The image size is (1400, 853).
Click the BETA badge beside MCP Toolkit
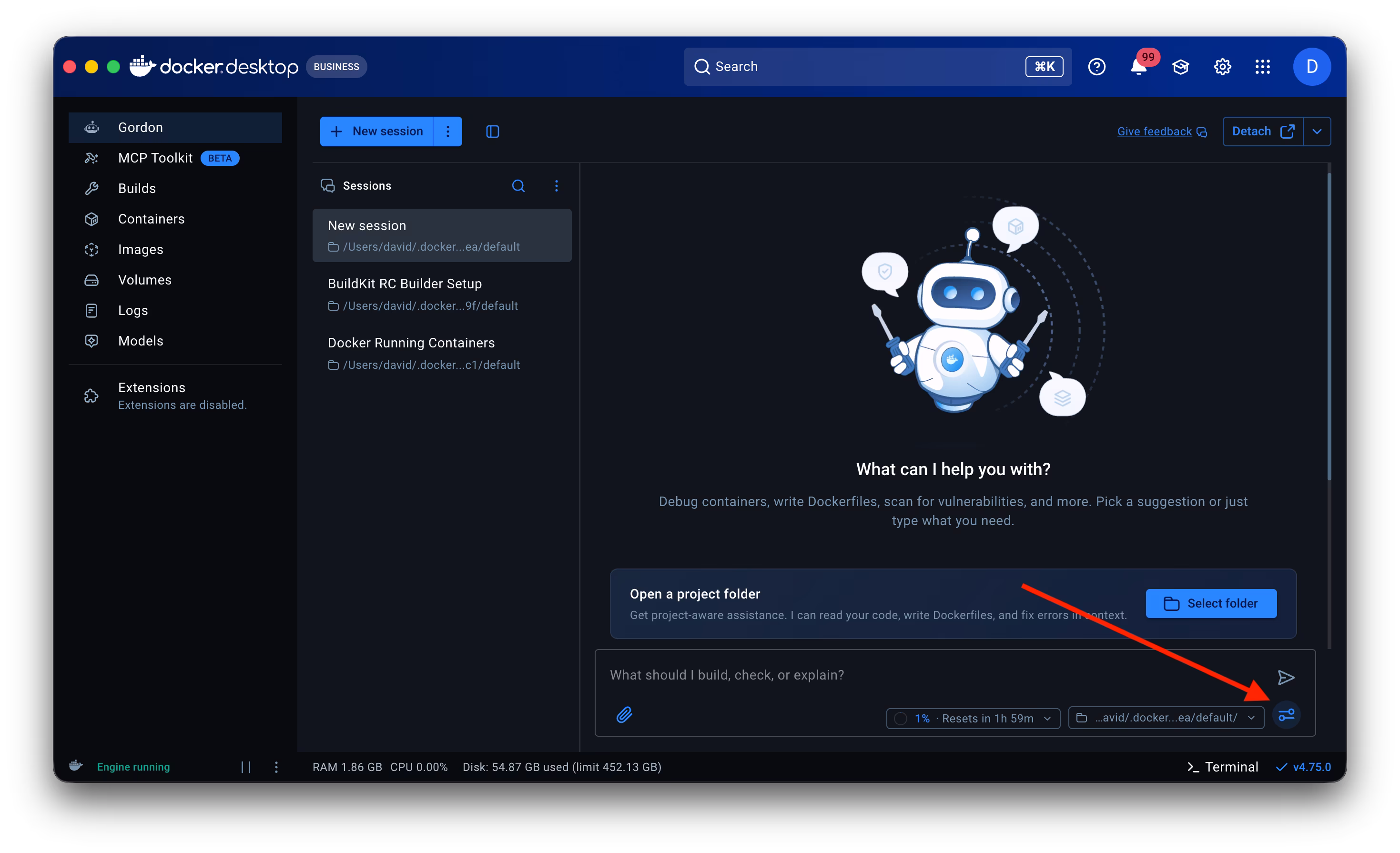click(x=220, y=159)
